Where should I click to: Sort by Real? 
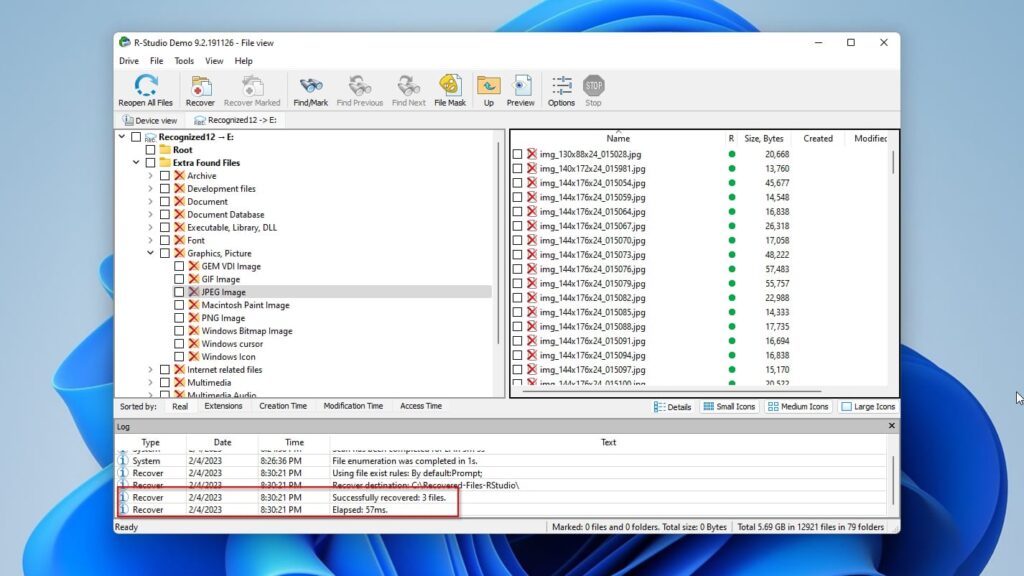click(180, 406)
